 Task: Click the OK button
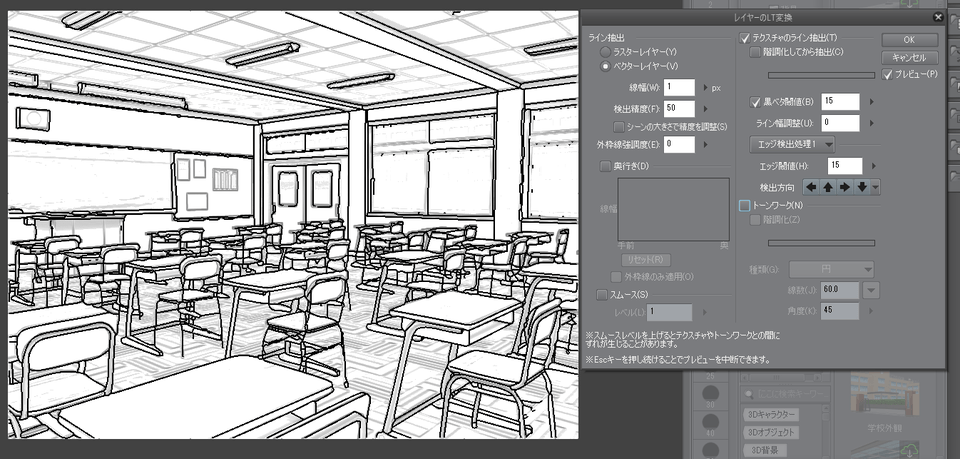pyautogui.click(x=909, y=39)
